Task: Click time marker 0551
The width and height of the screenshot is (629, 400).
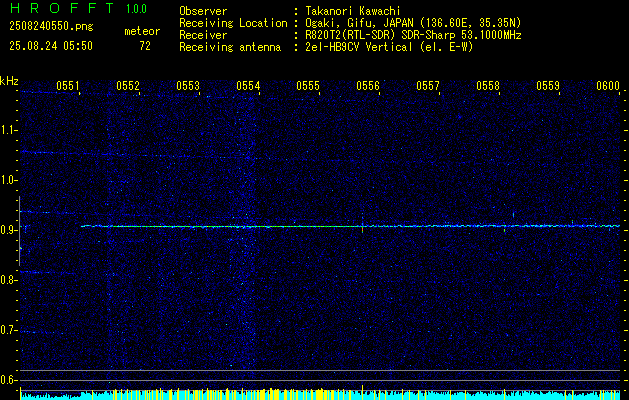Action: 67,86
